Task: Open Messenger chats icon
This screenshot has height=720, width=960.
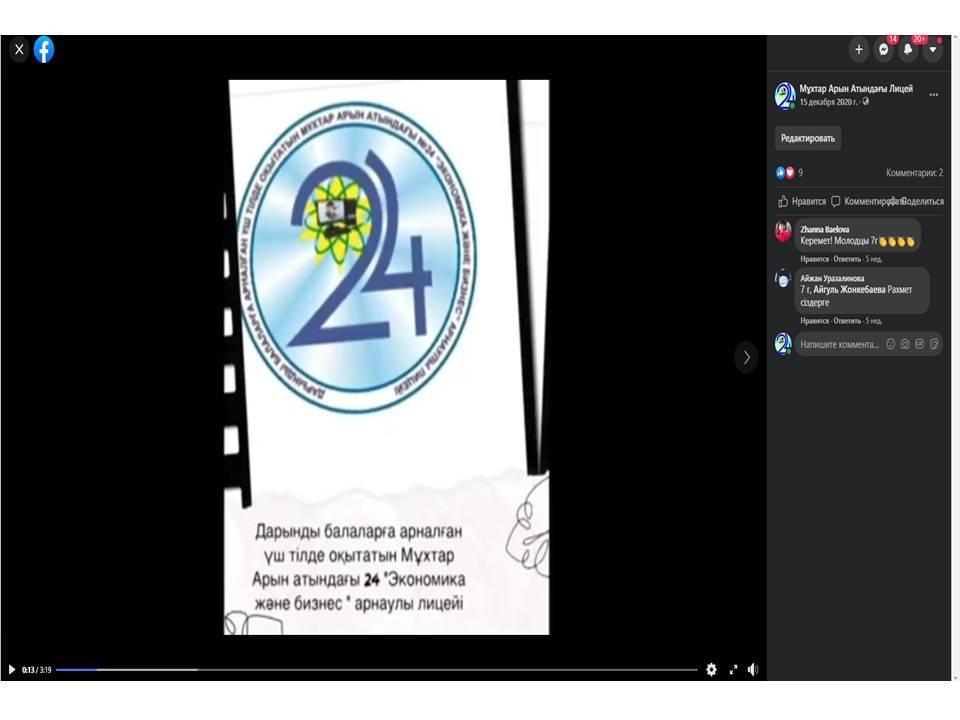Action: pos(883,49)
